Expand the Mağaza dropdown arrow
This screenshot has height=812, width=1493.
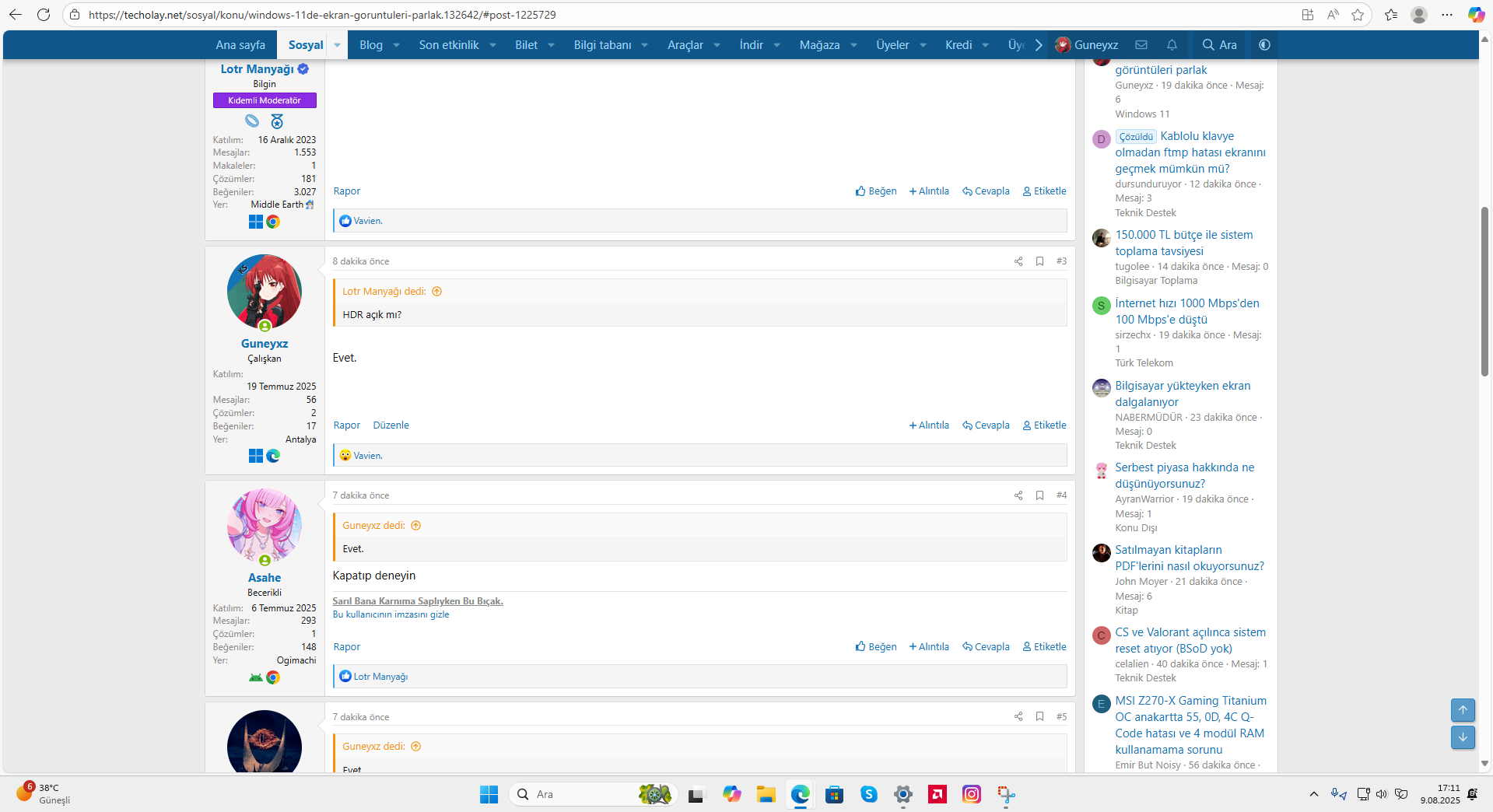coord(853,45)
